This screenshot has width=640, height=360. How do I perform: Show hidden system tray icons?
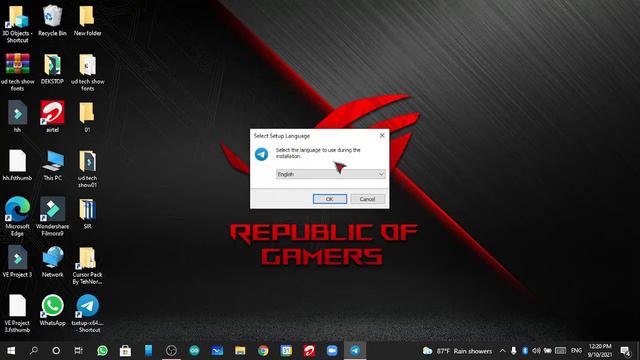(x=502, y=351)
